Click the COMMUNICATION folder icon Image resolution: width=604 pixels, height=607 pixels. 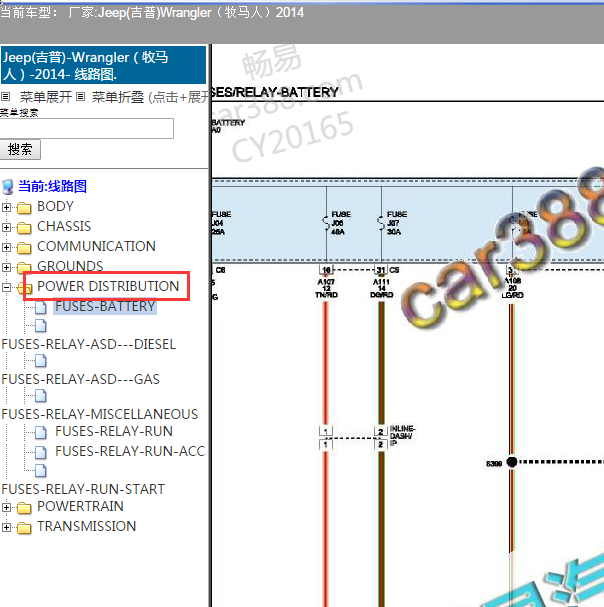coord(24,247)
